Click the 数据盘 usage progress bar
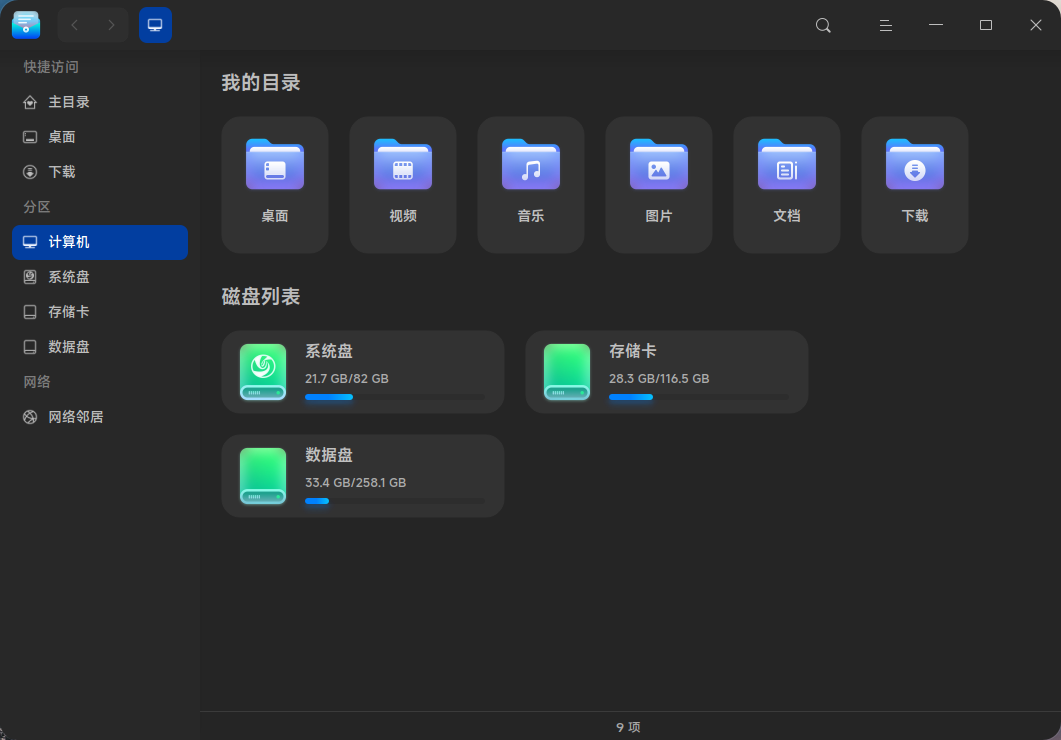This screenshot has height=740, width=1061. 395,501
